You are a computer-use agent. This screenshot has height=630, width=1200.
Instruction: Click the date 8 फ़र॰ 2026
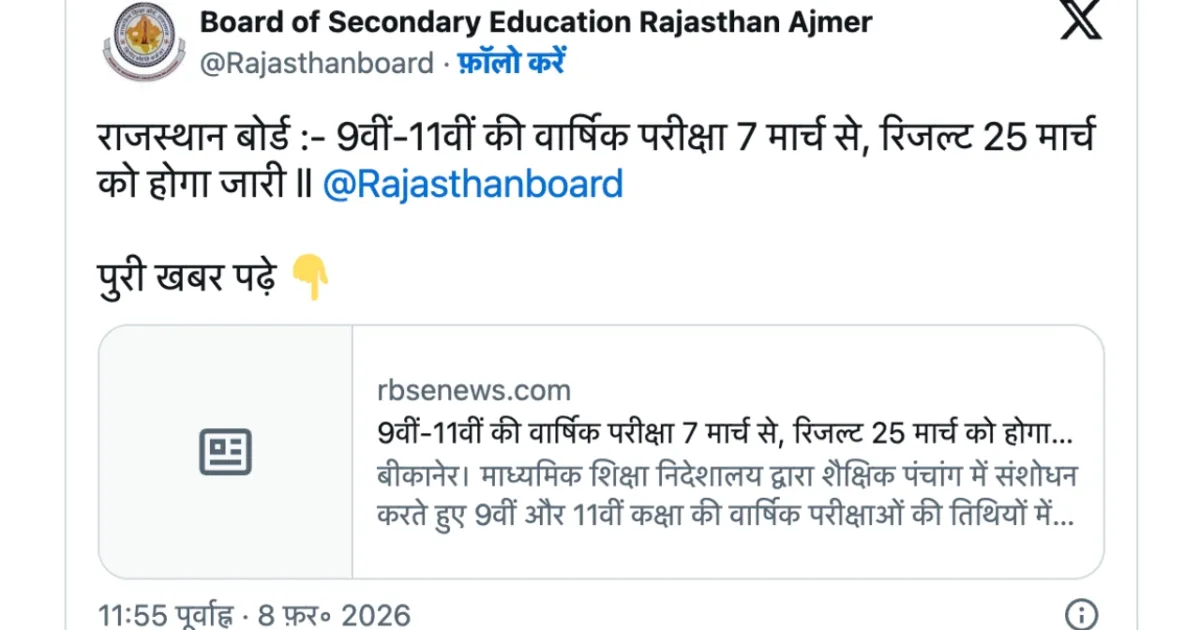click(x=333, y=614)
